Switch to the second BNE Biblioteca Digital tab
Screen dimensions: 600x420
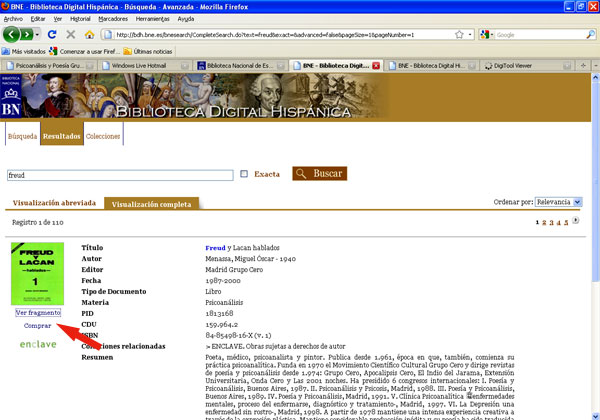click(431, 66)
